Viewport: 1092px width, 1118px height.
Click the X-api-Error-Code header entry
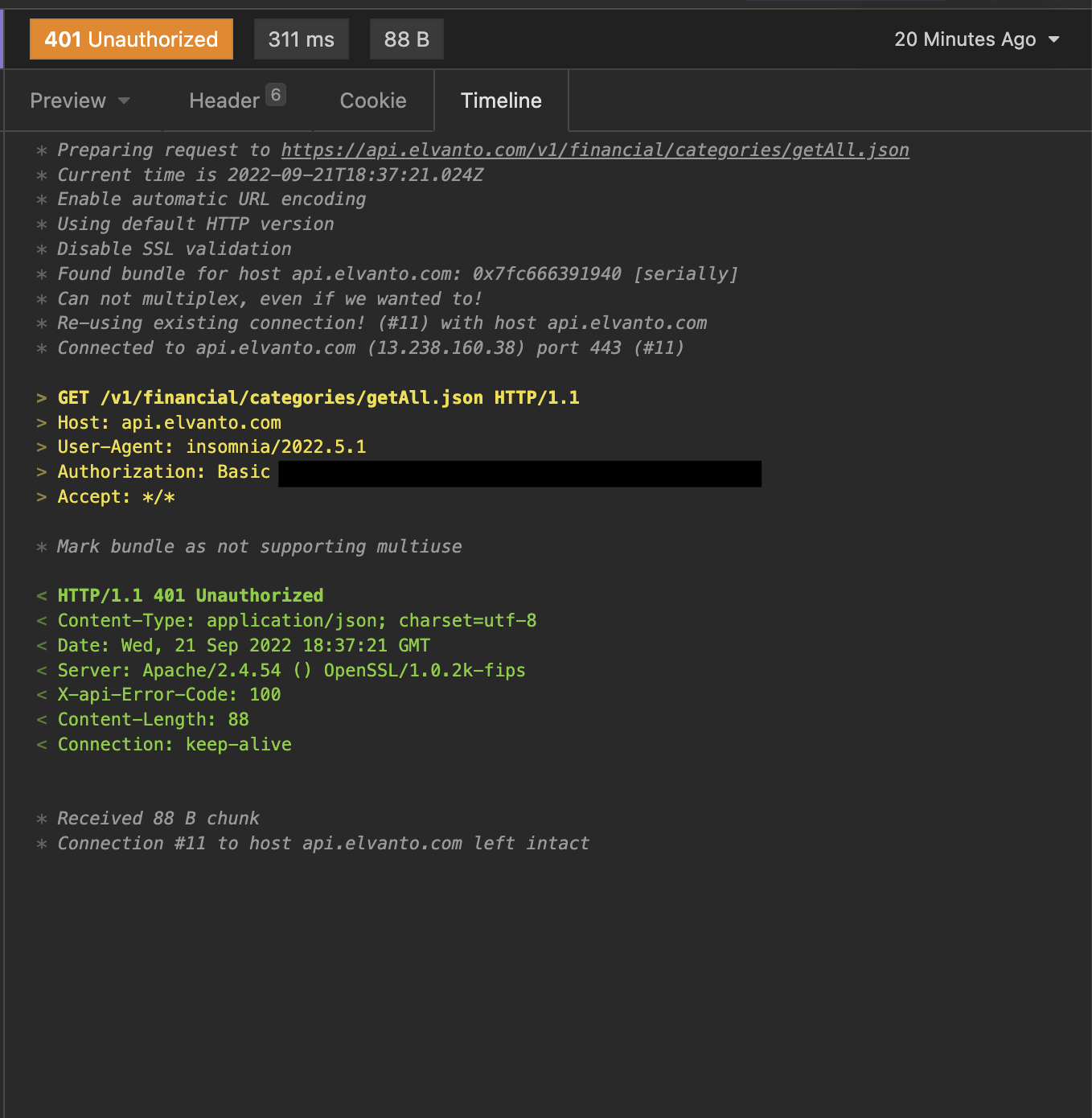click(169, 694)
